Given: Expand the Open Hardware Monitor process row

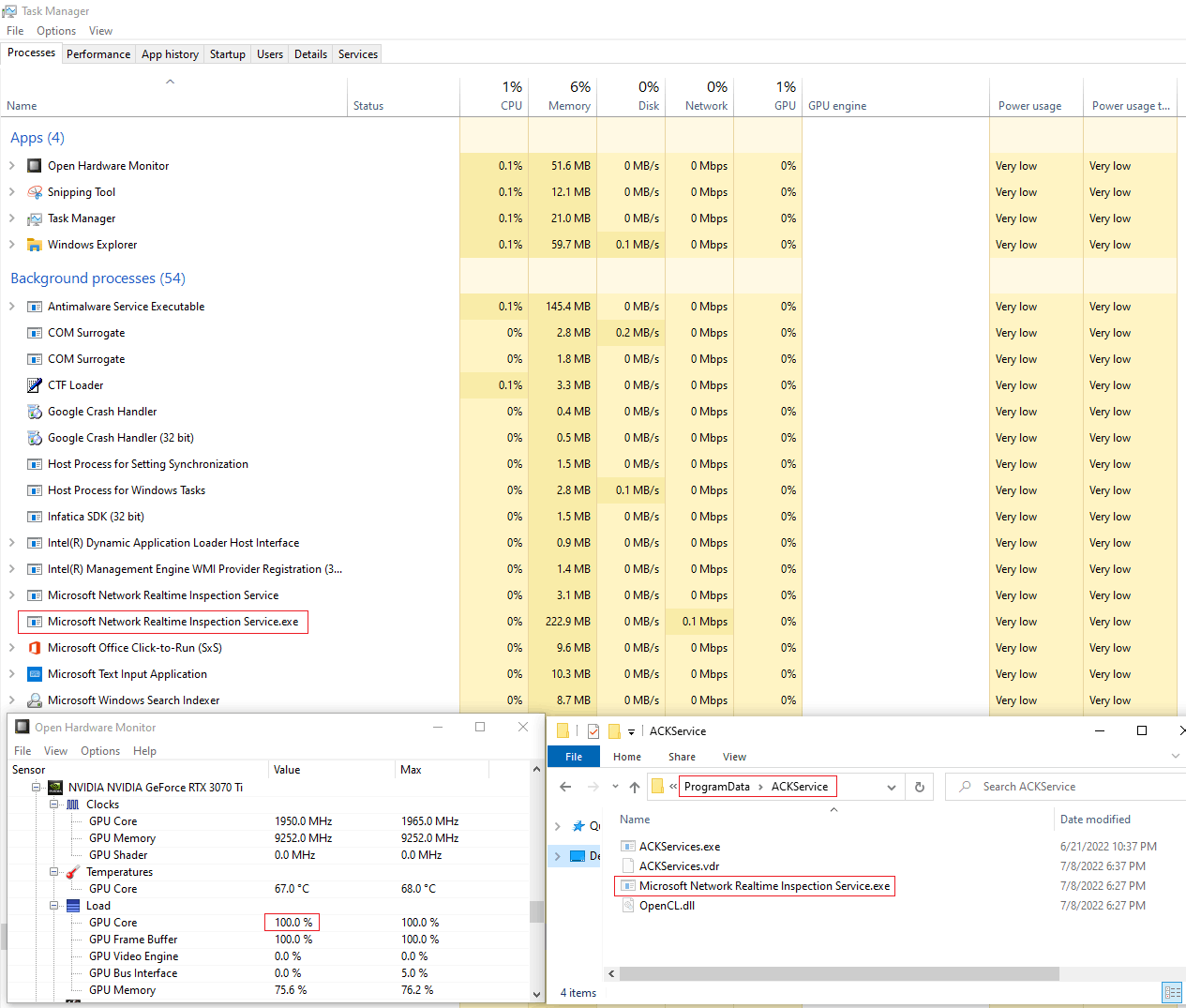Looking at the screenshot, I should (x=12, y=166).
